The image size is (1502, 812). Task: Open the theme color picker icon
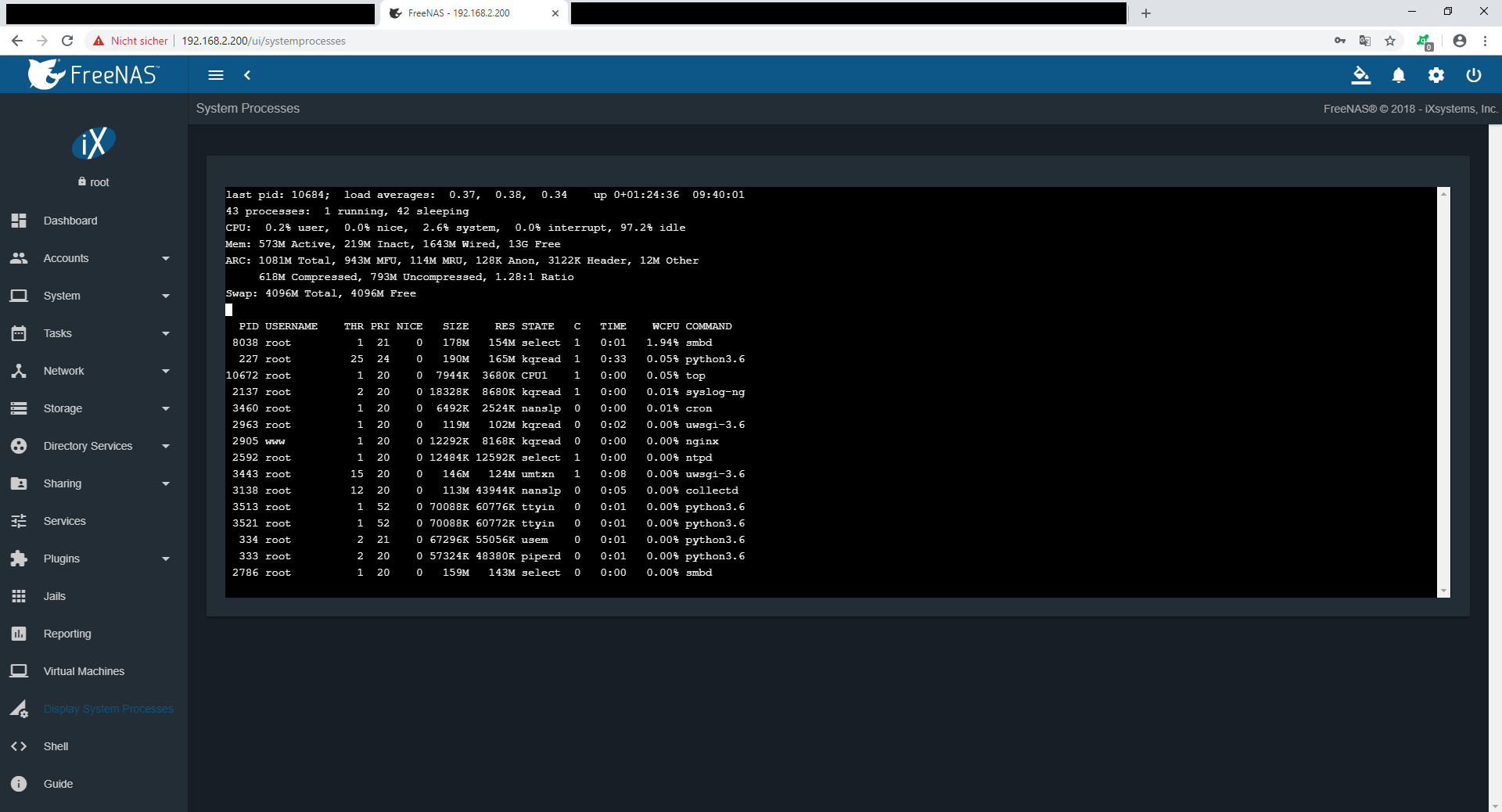click(x=1360, y=75)
